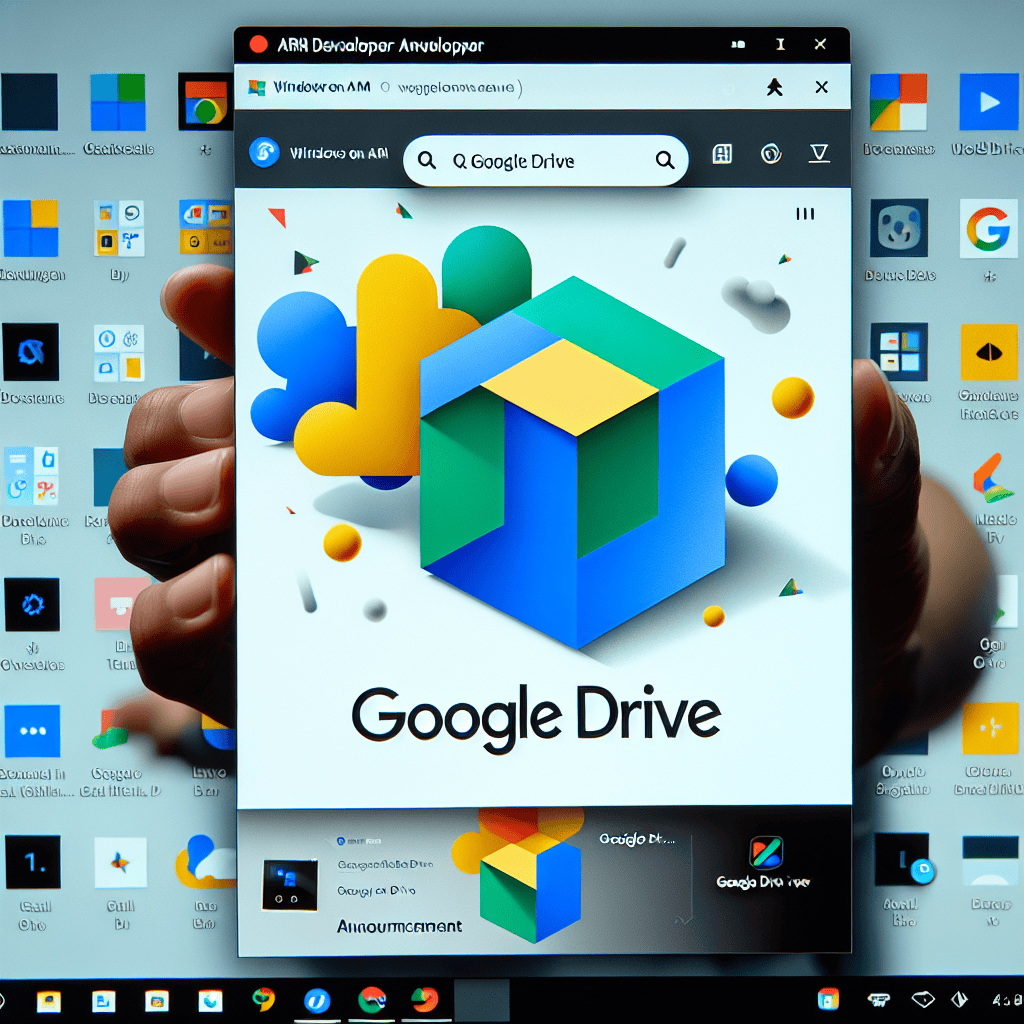Open the dark desktop icon with the blue smiling face

[x=899, y=228]
